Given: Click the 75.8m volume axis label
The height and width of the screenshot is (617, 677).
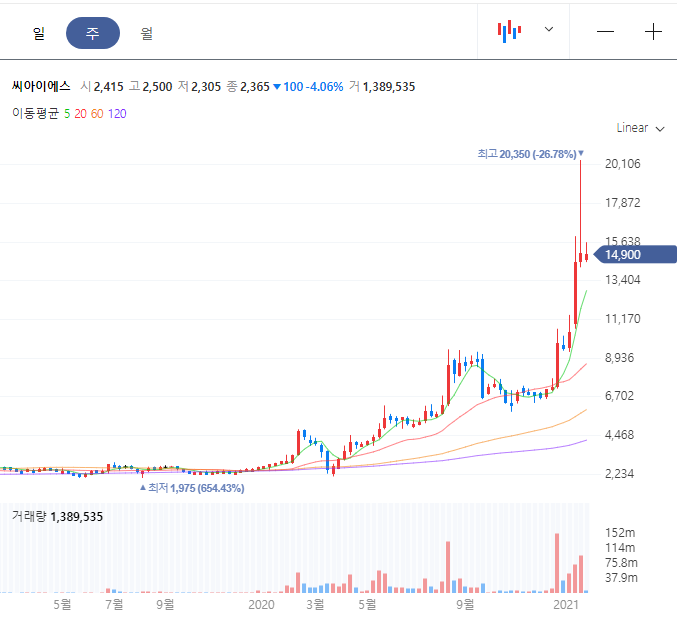Looking at the screenshot, I should tap(621, 563).
